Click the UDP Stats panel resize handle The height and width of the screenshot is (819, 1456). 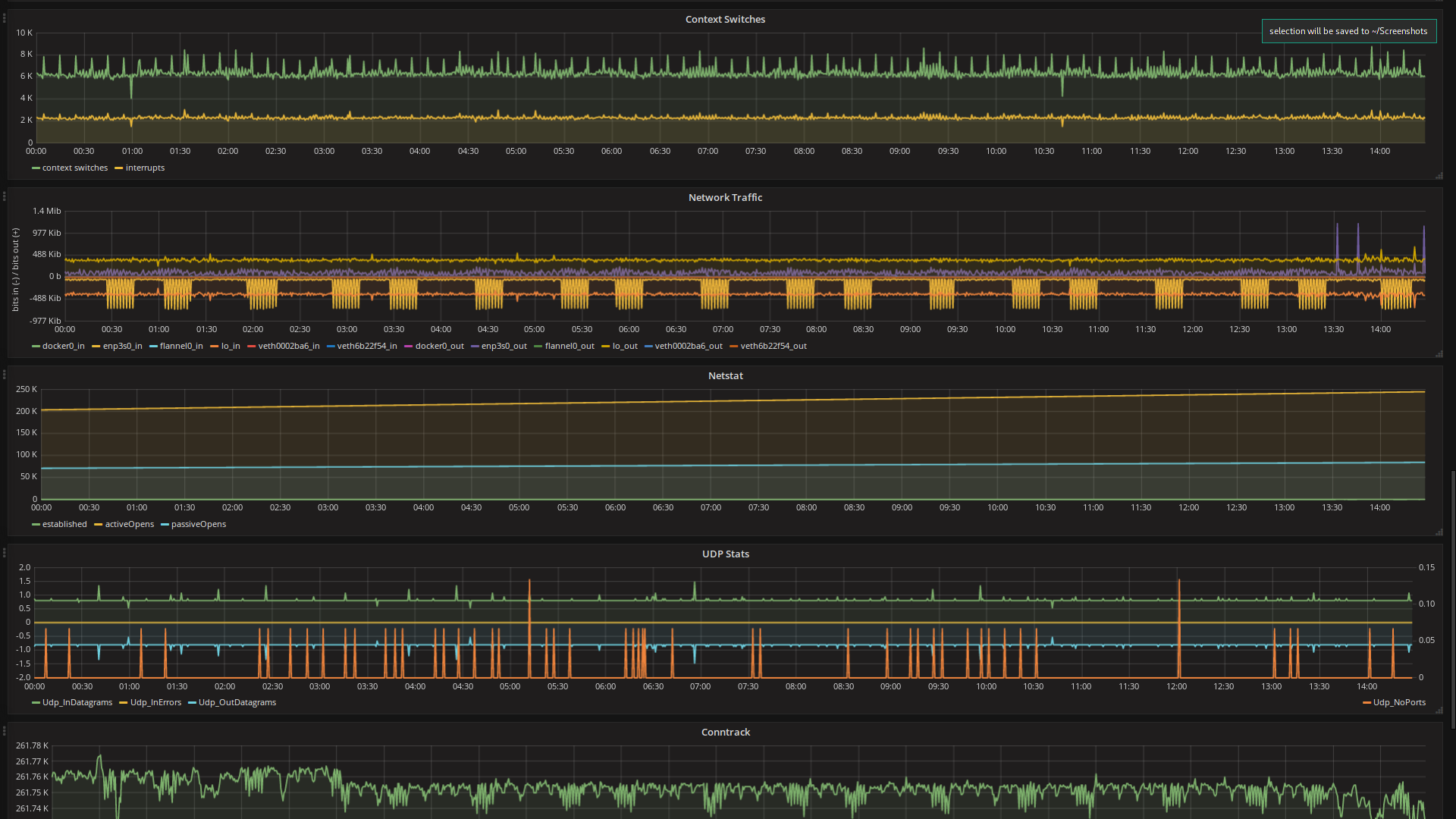click(x=1439, y=711)
